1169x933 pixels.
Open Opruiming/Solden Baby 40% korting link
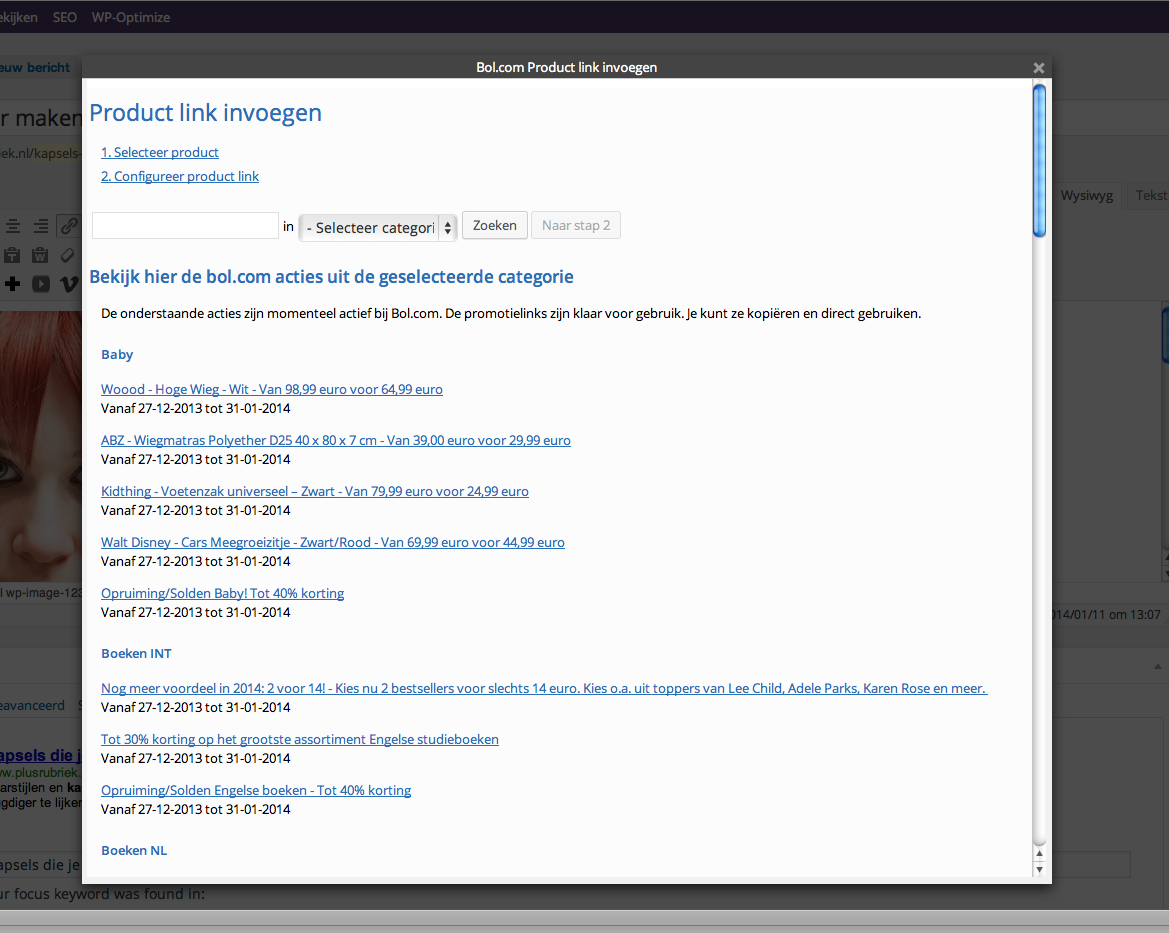point(222,594)
